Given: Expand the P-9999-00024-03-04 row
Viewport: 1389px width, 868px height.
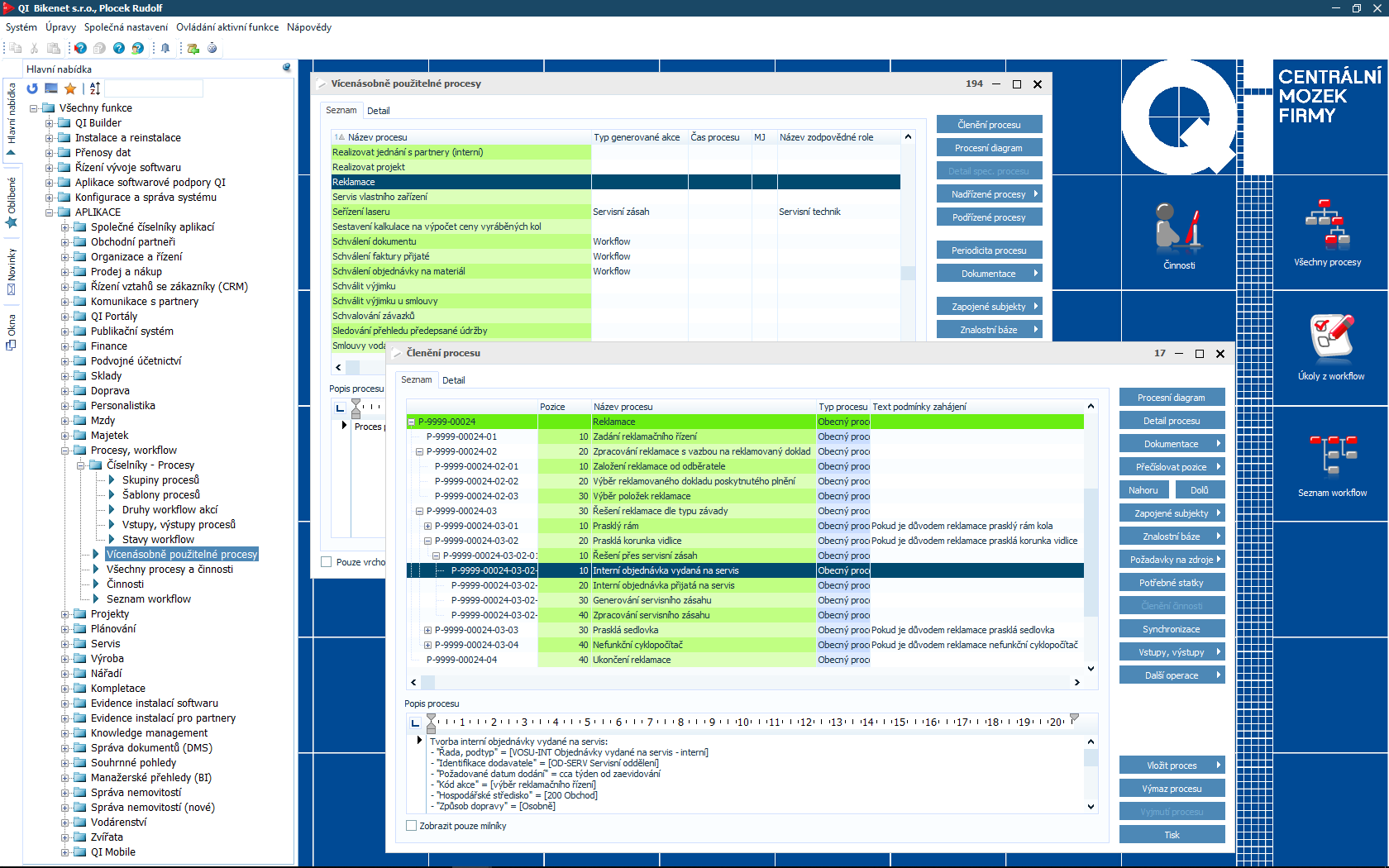Looking at the screenshot, I should [427, 646].
